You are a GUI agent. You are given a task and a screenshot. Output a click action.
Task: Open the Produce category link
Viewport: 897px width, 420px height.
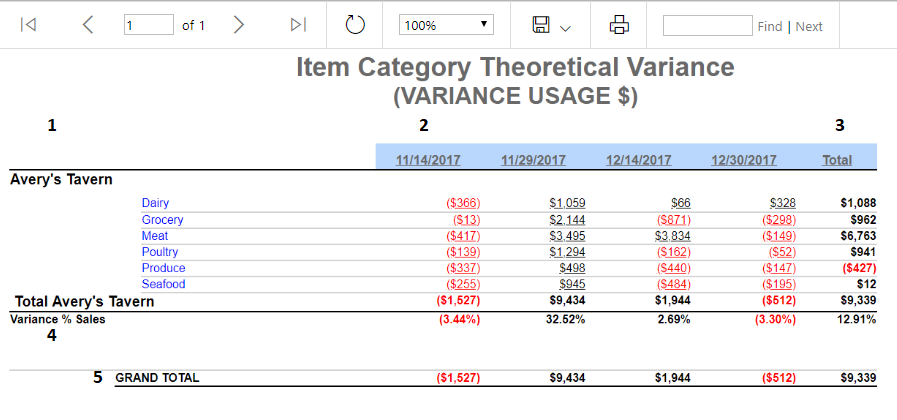tap(164, 268)
